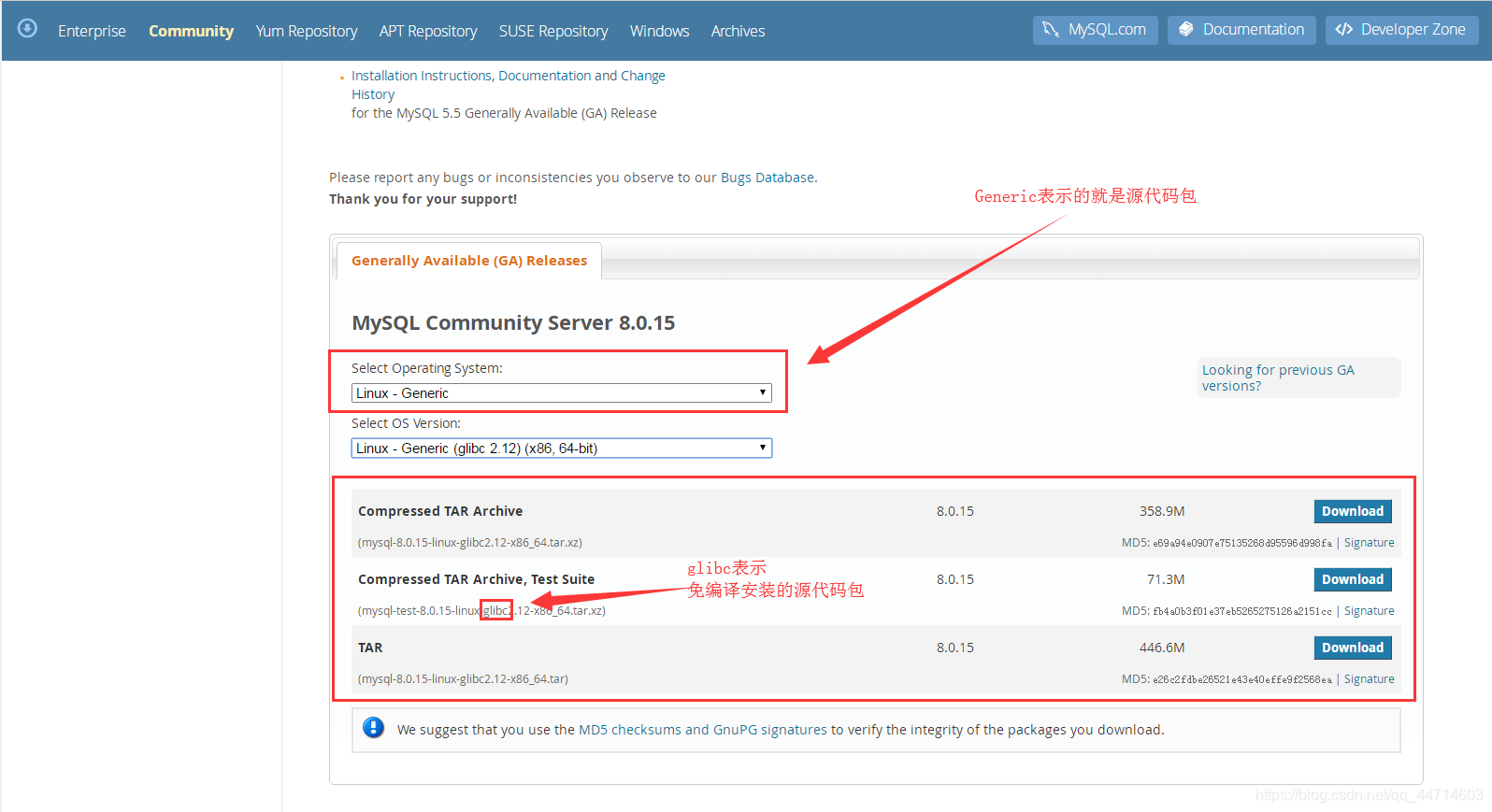Go to Yum Repository section
The width and height of the screenshot is (1492, 812).
[x=307, y=31]
